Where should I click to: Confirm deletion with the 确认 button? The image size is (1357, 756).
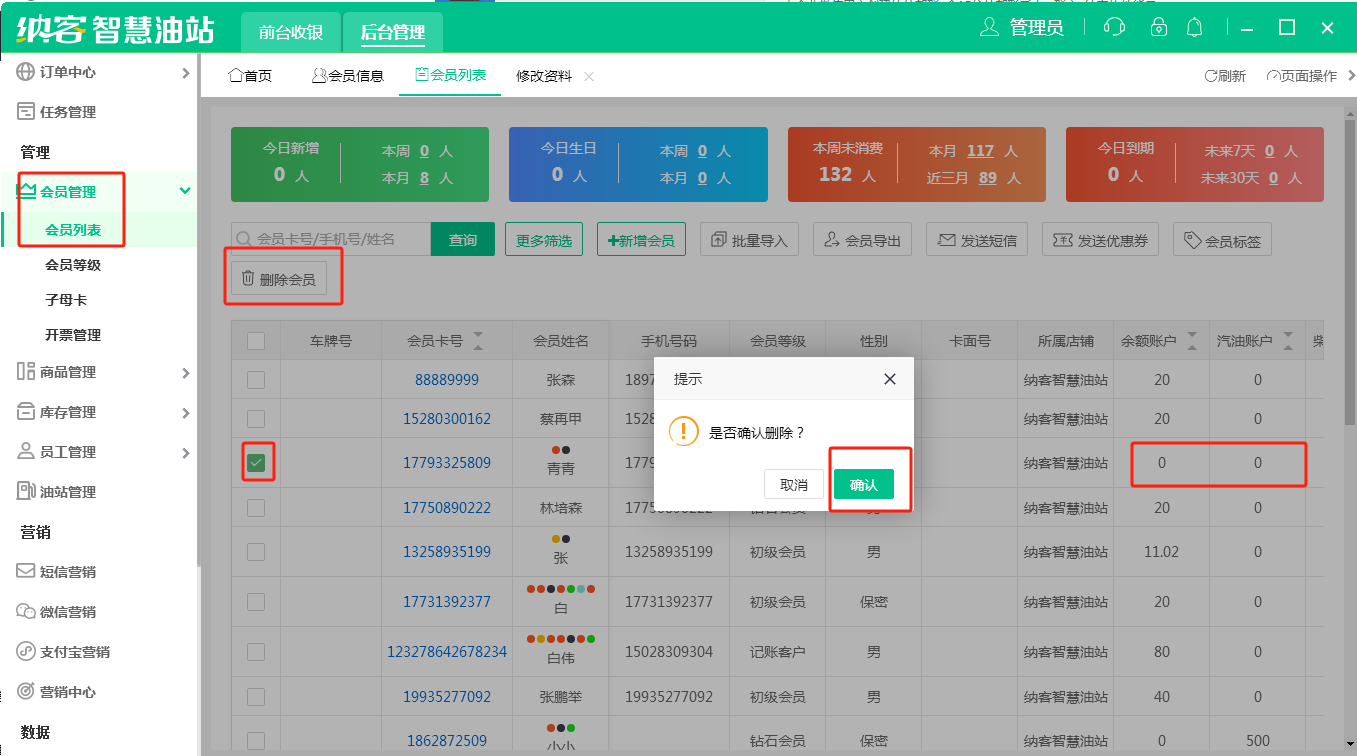pos(863,485)
